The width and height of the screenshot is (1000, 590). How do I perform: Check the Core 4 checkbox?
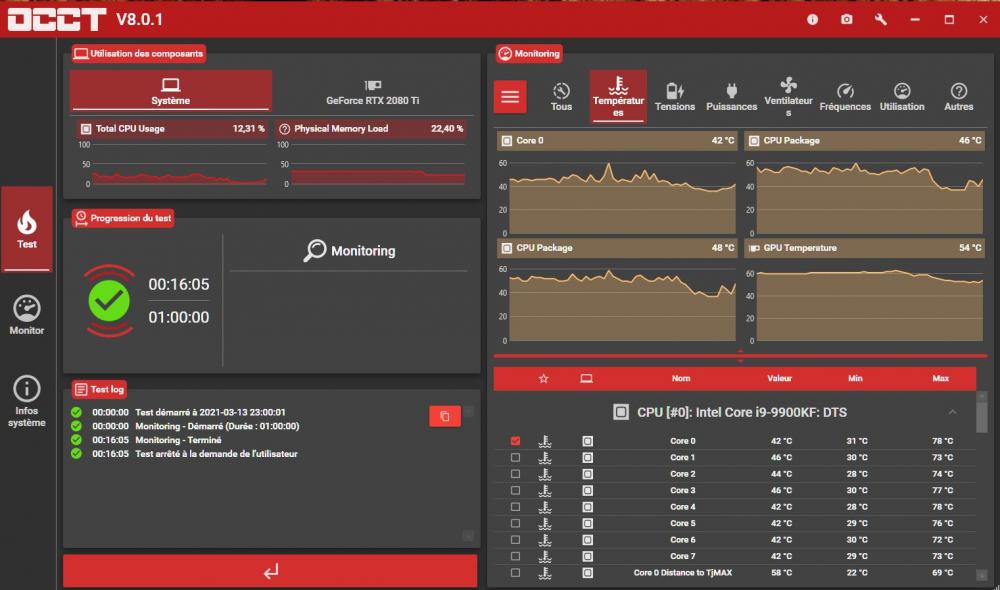(x=515, y=507)
